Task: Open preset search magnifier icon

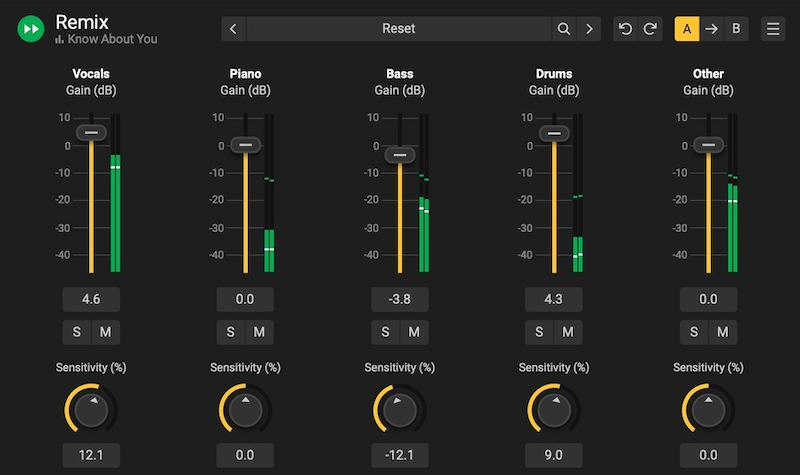Action: pos(564,29)
